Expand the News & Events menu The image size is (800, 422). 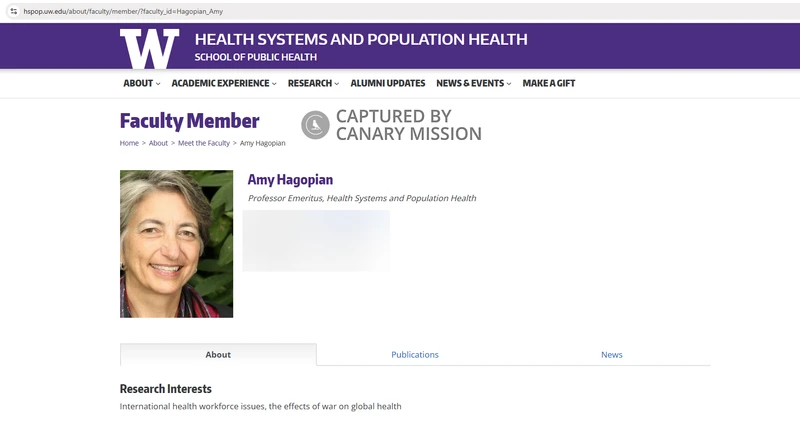tap(473, 83)
